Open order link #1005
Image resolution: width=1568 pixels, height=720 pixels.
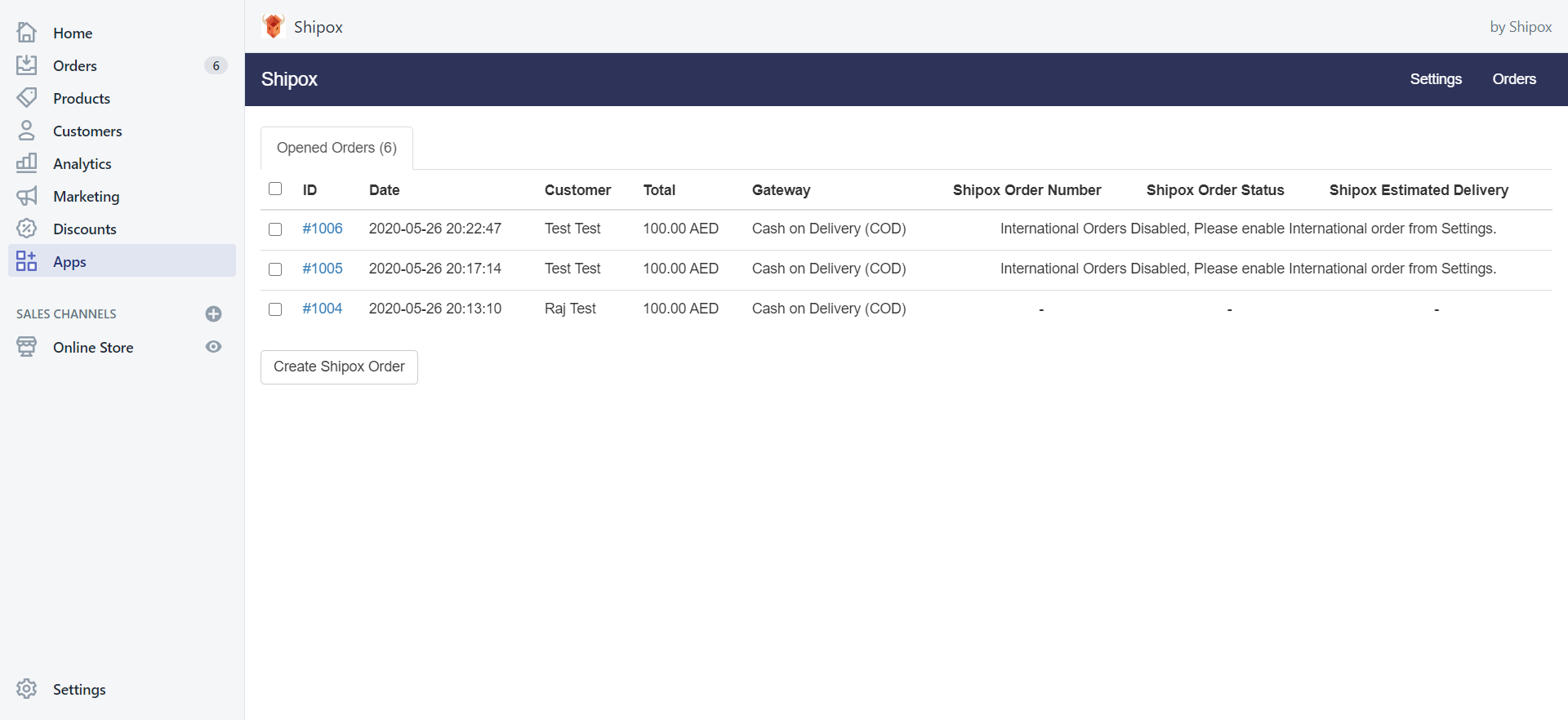[x=323, y=269]
